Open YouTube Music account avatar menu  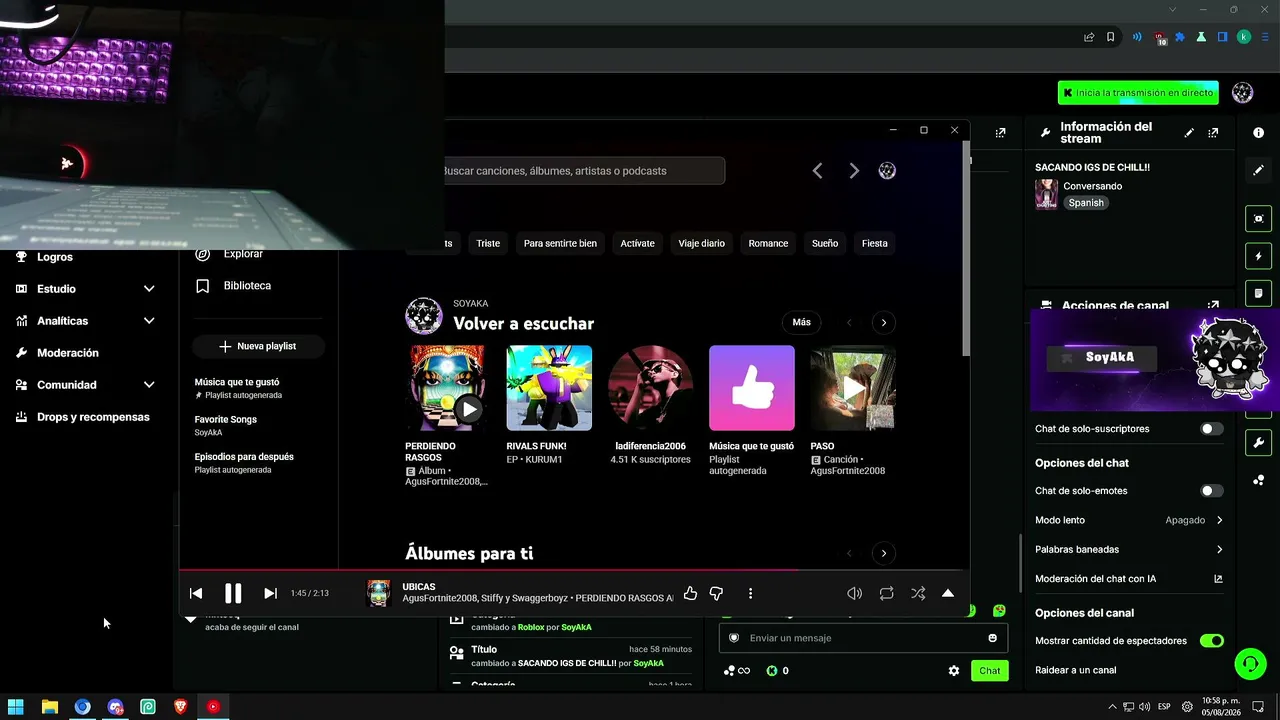tap(887, 171)
